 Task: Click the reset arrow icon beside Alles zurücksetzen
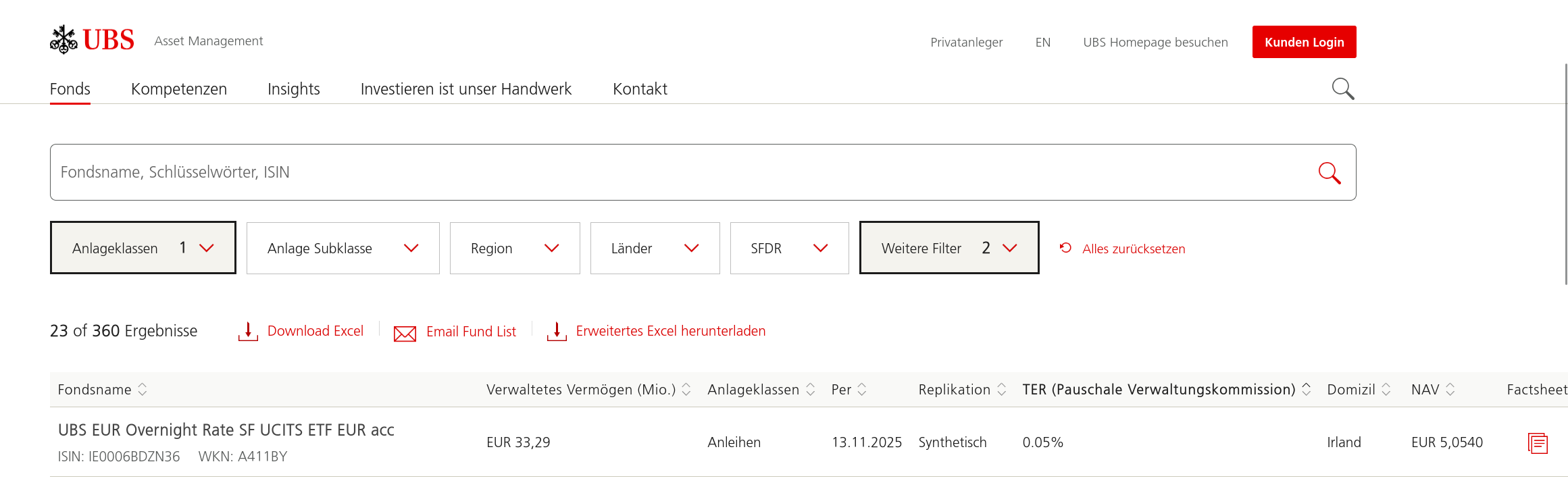pyautogui.click(x=1065, y=248)
